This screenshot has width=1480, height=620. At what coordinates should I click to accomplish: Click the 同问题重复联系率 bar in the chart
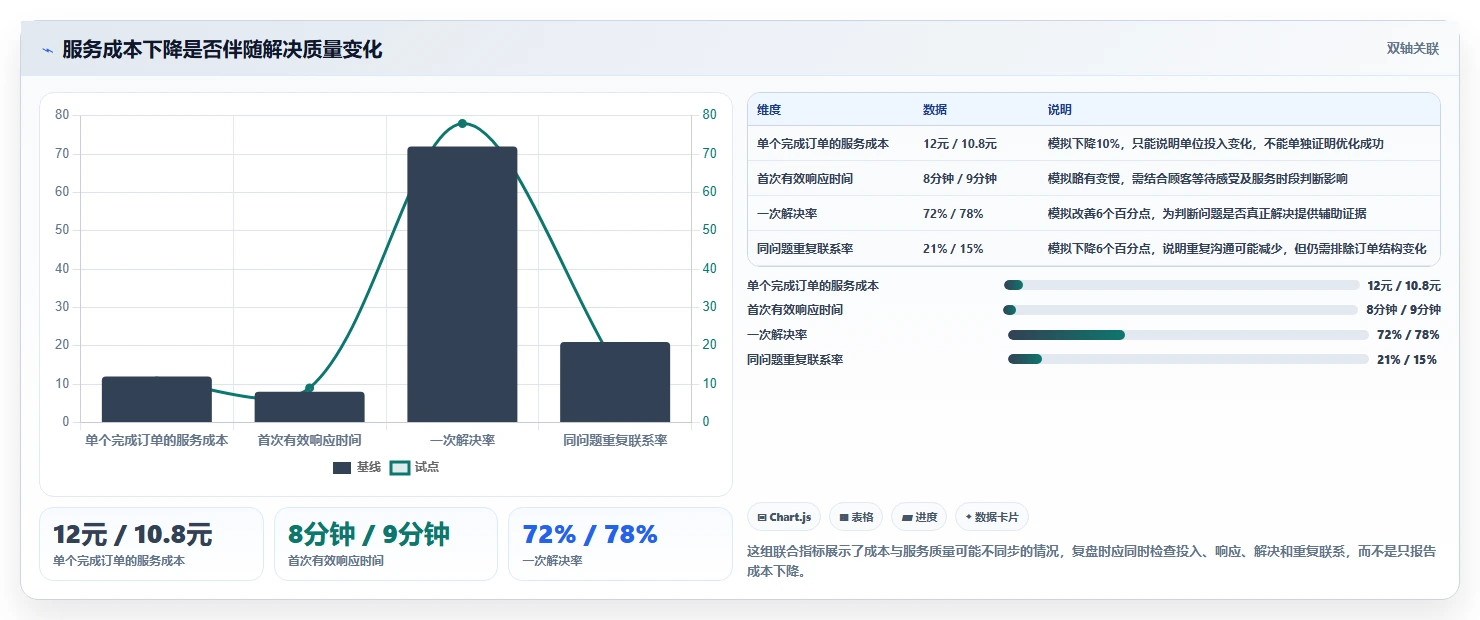[x=615, y=382]
